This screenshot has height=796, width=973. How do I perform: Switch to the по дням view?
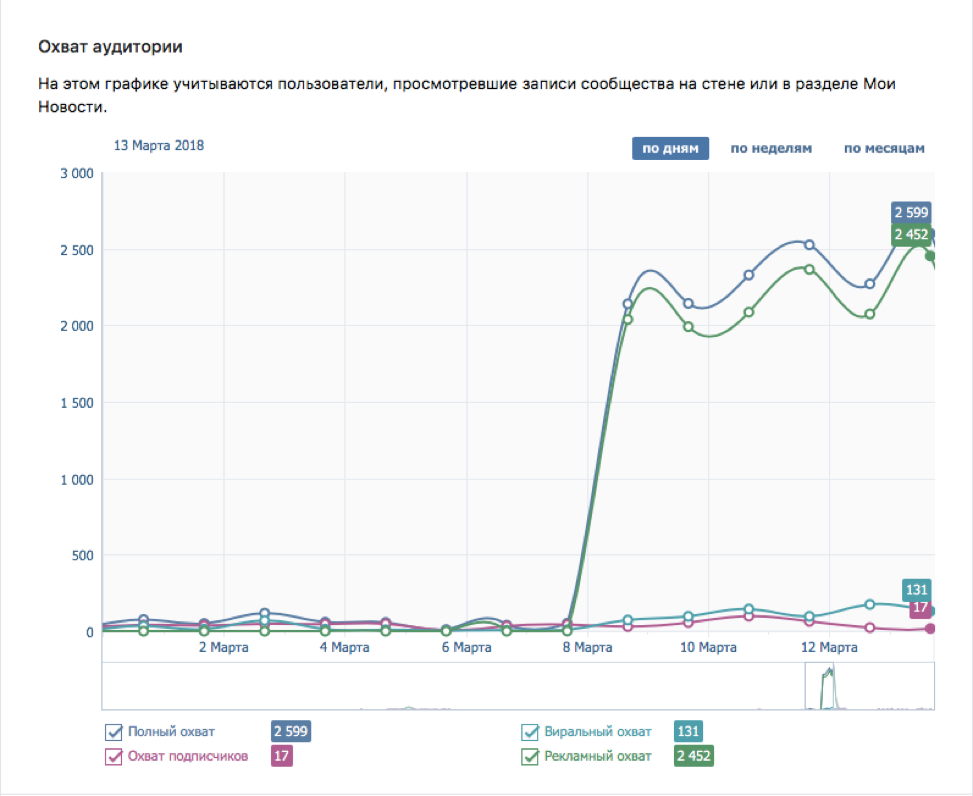pyautogui.click(x=670, y=148)
